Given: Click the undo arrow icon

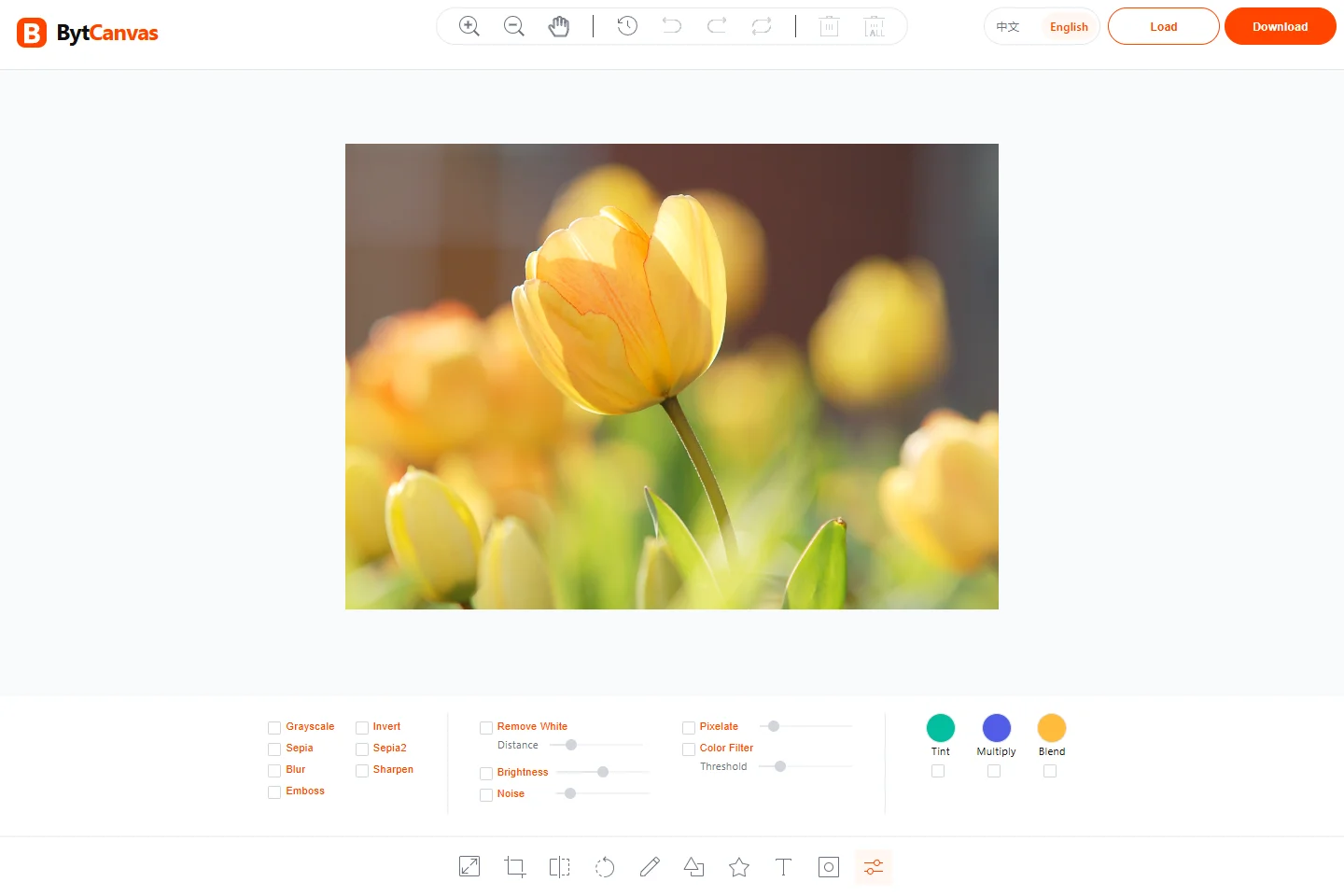Looking at the screenshot, I should coord(672,26).
